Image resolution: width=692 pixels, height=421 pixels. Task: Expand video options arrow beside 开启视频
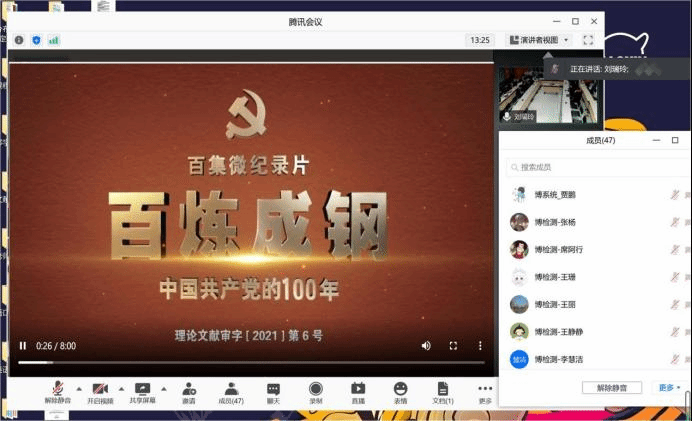pyautogui.click(x=121, y=389)
